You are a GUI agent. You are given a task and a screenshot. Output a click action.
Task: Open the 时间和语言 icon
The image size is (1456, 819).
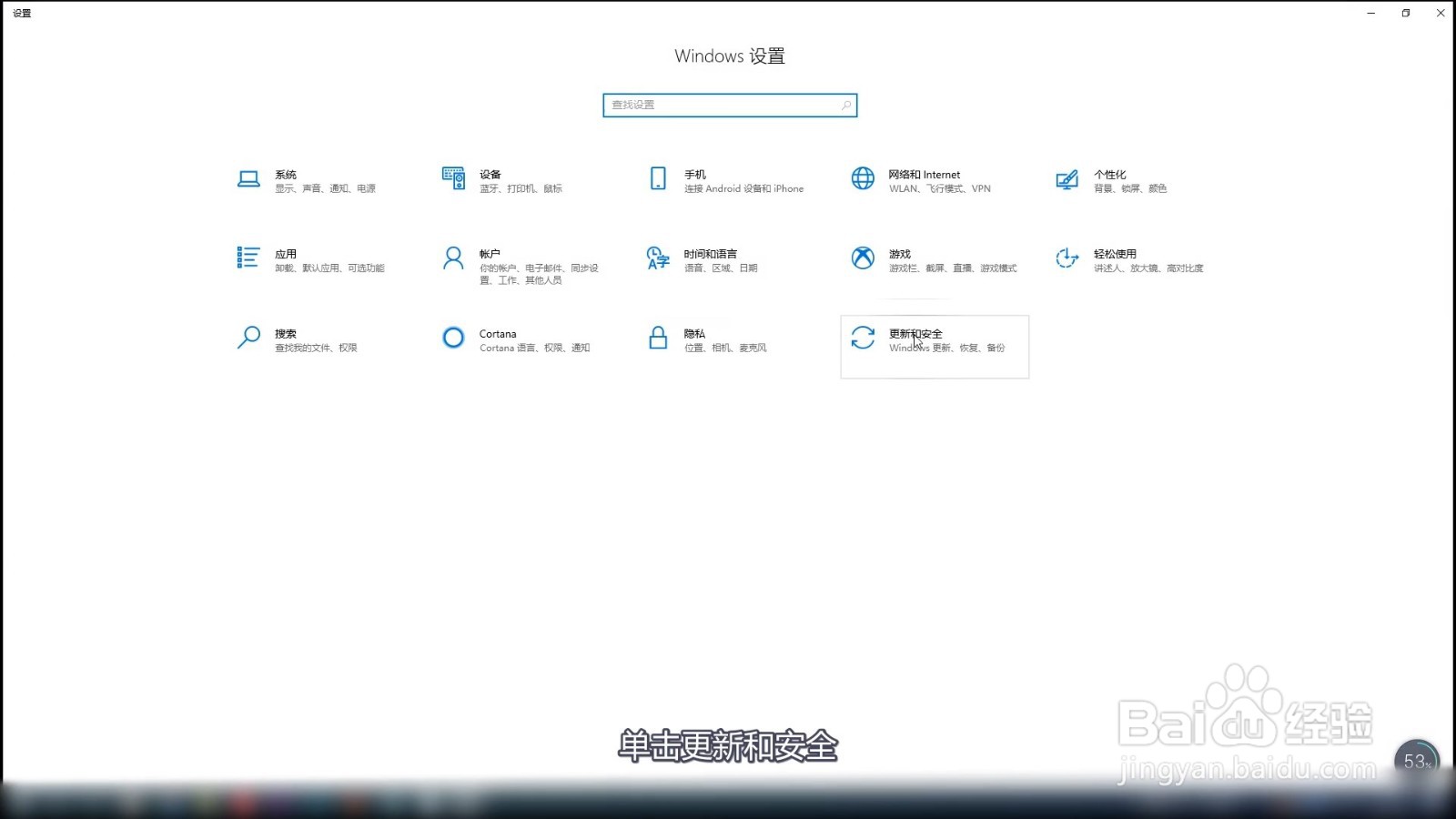click(658, 258)
